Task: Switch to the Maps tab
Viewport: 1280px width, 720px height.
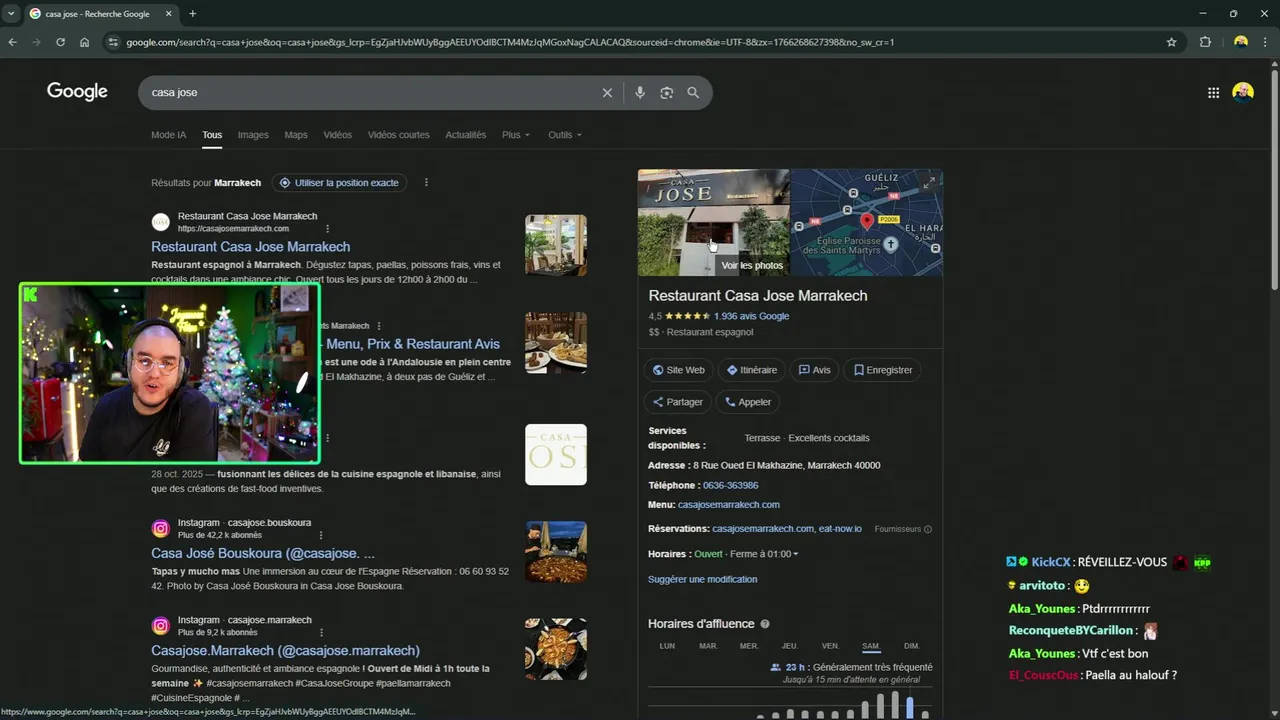Action: pos(295,135)
